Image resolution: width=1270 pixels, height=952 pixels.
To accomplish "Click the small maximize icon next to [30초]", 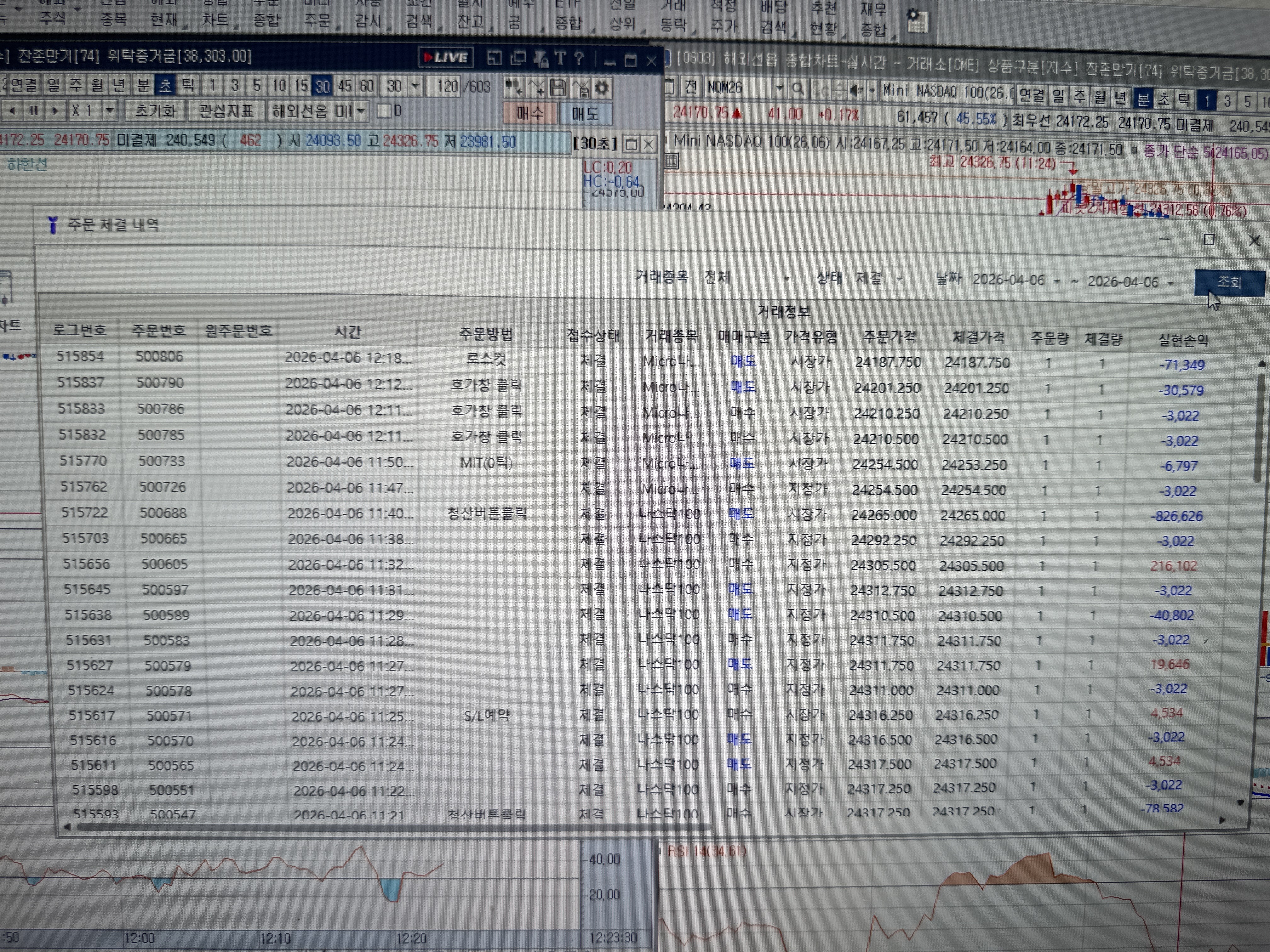I will click(631, 144).
